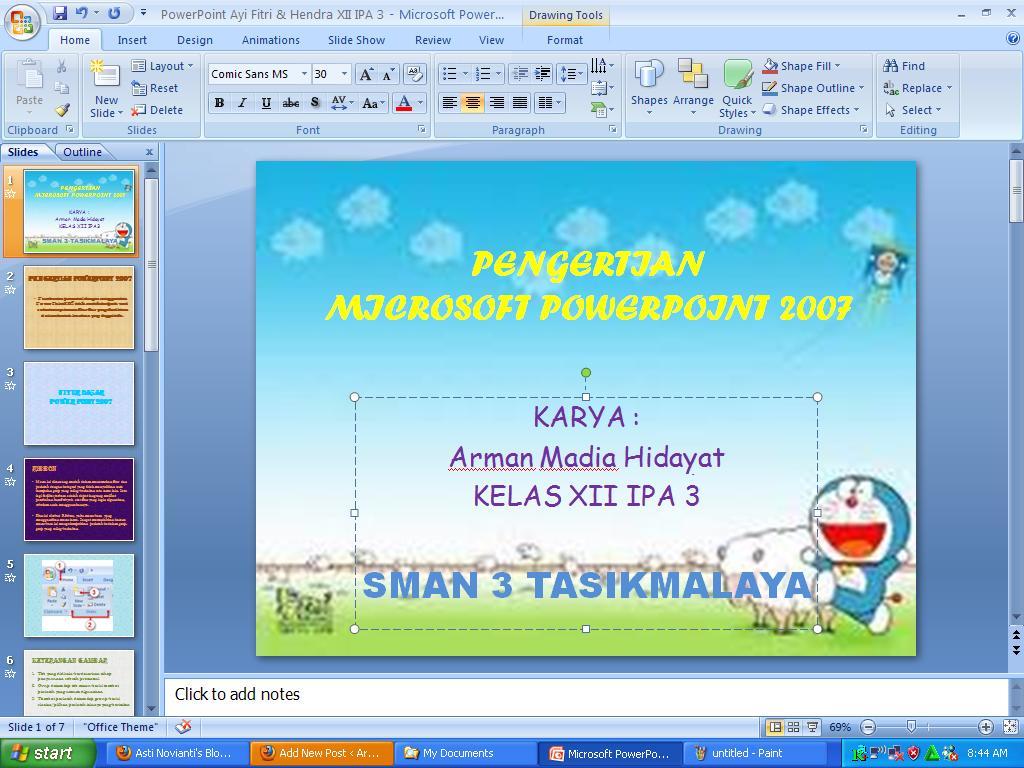1024x768 pixels.
Task: Clear all formatting with eraser icon
Action: pyautogui.click(x=415, y=74)
